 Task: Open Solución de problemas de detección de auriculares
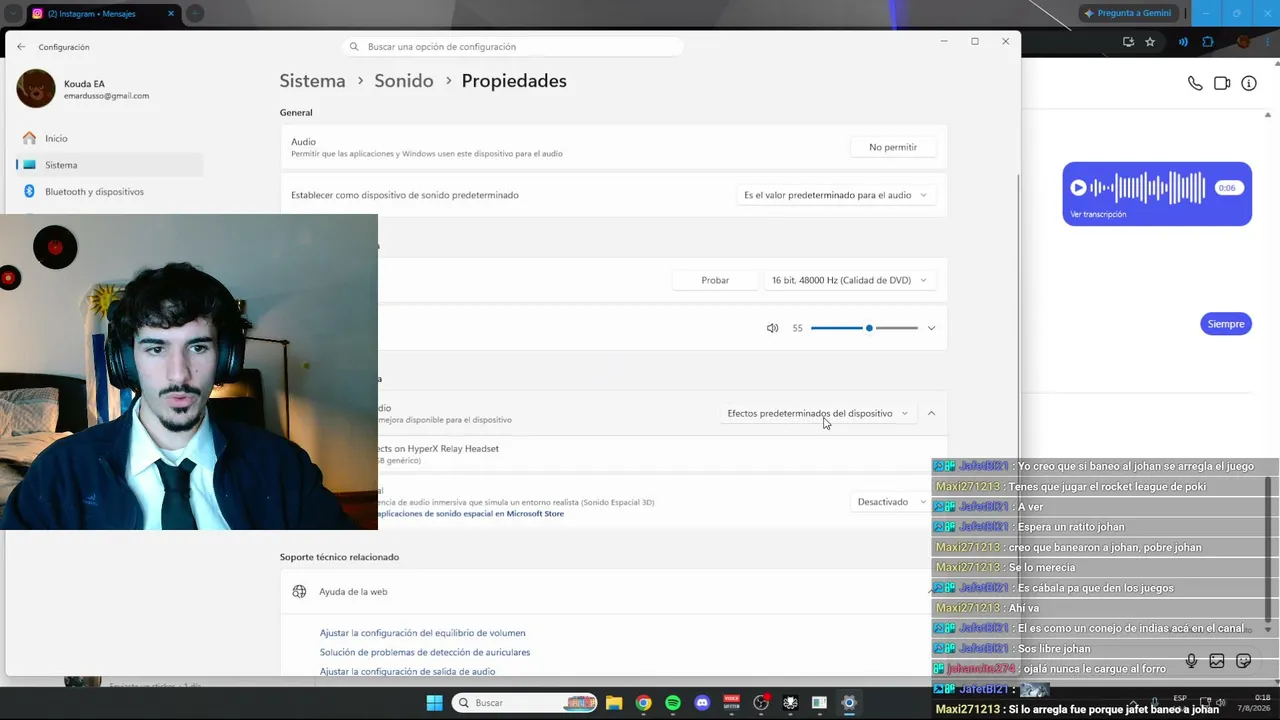pyautogui.click(x=425, y=652)
